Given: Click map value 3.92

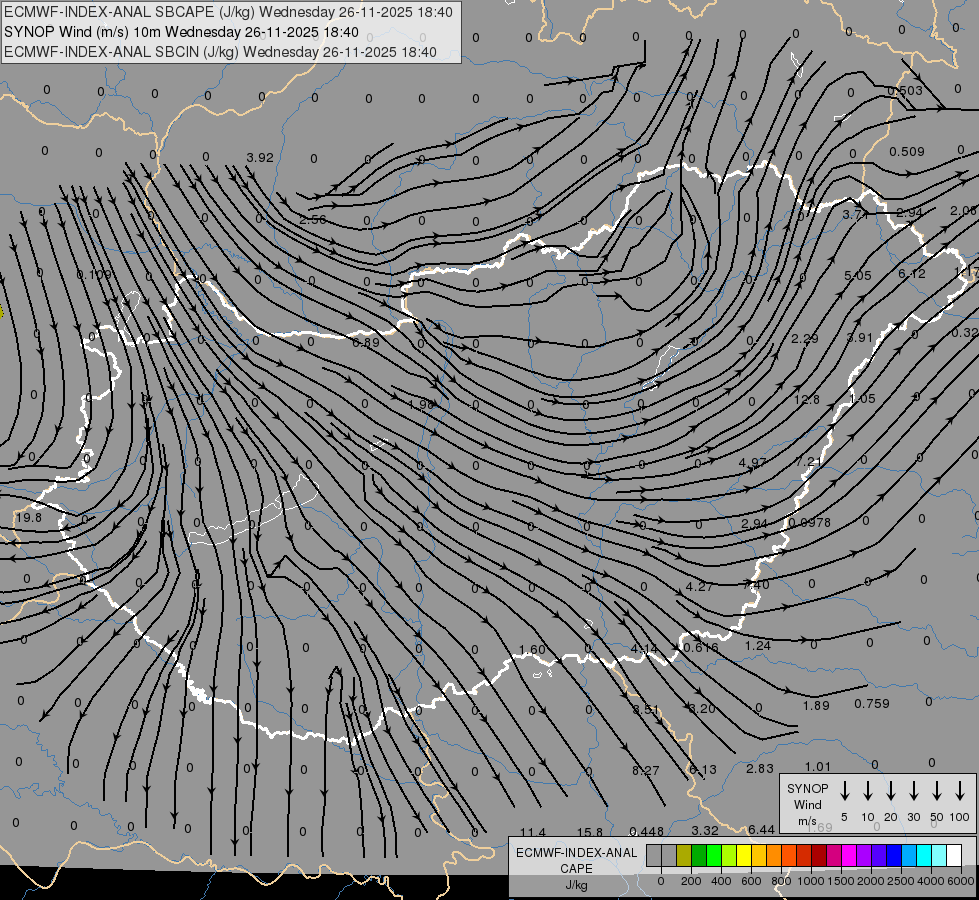Looking at the screenshot, I should point(260,158).
